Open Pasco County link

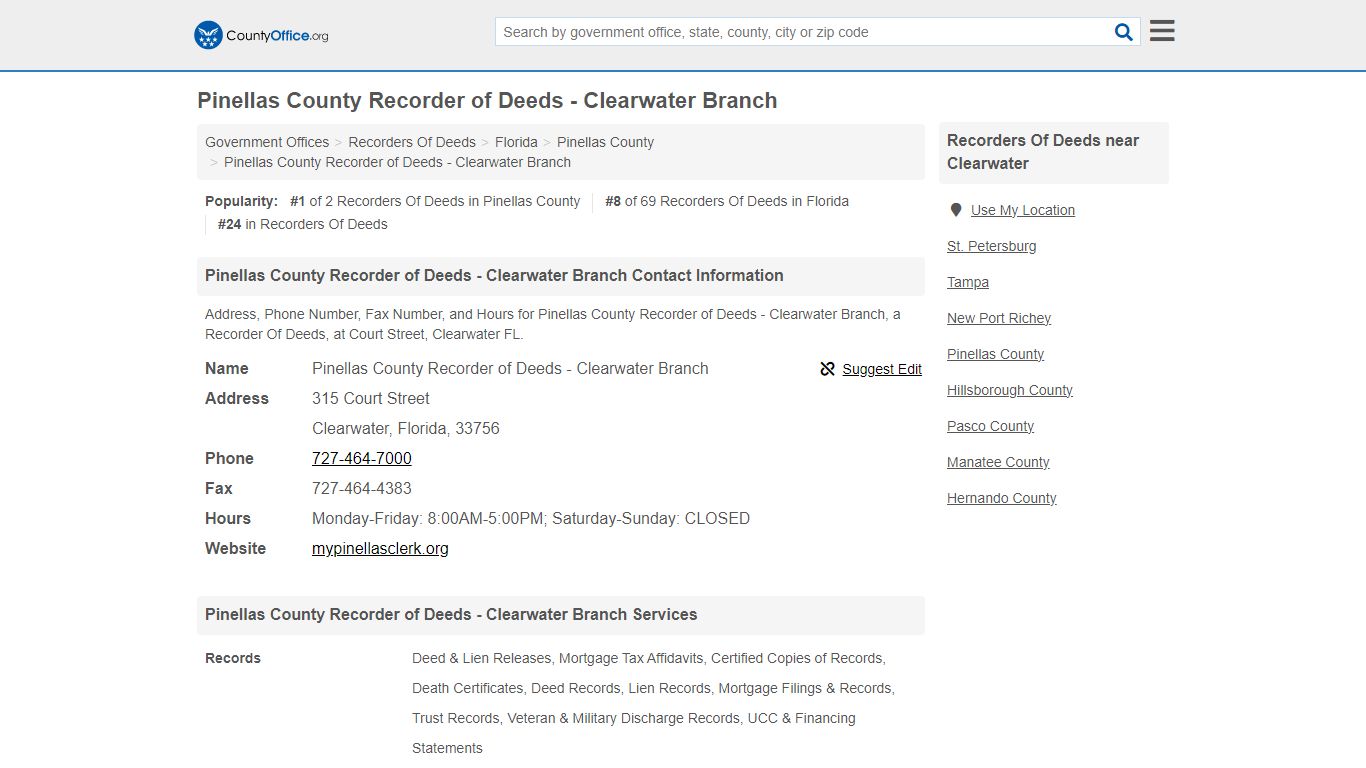pyautogui.click(x=990, y=426)
